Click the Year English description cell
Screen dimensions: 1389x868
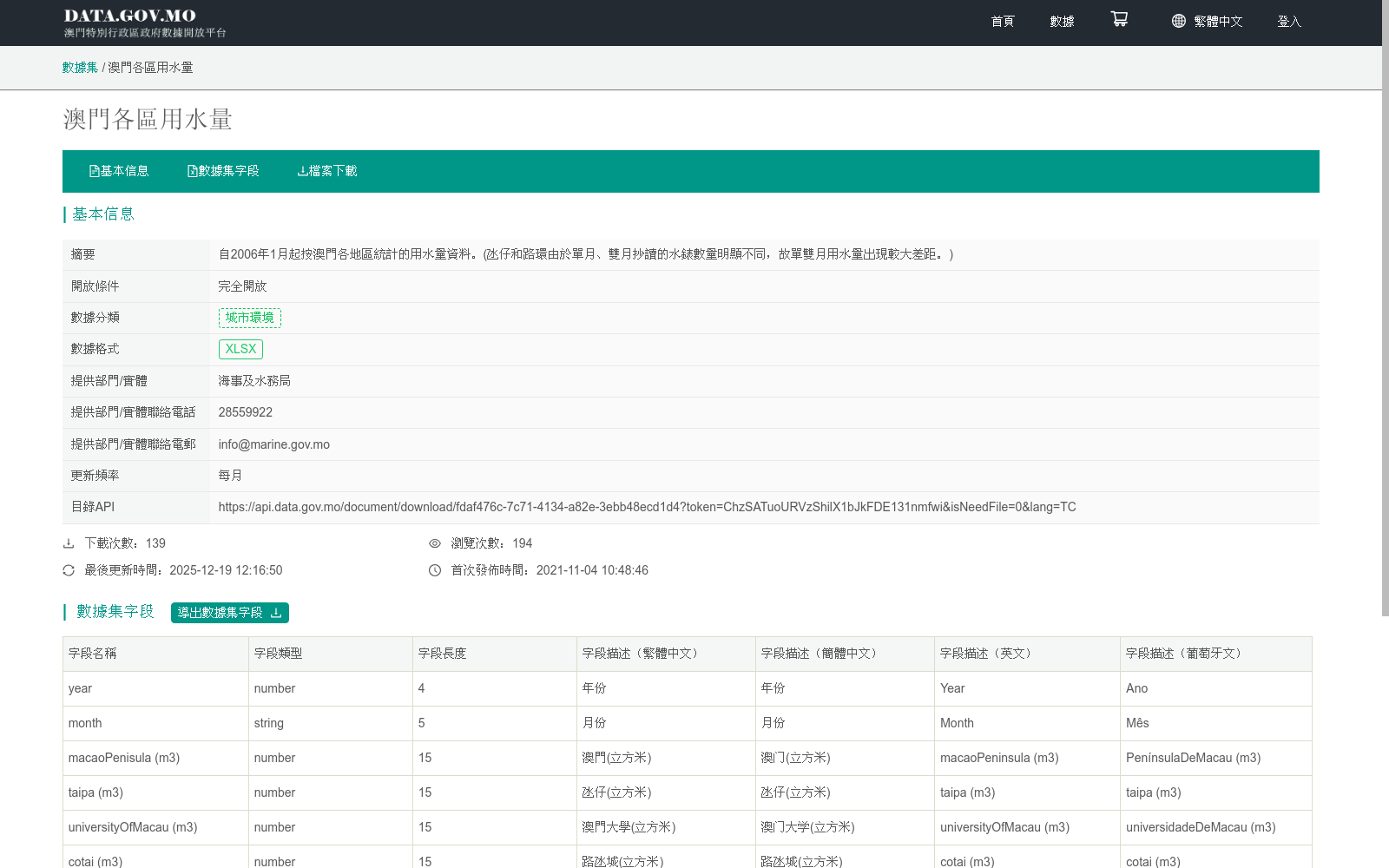[1027, 688]
